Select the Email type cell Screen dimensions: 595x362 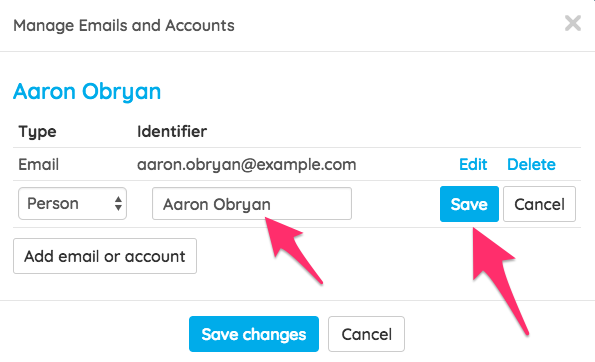pos(38,164)
